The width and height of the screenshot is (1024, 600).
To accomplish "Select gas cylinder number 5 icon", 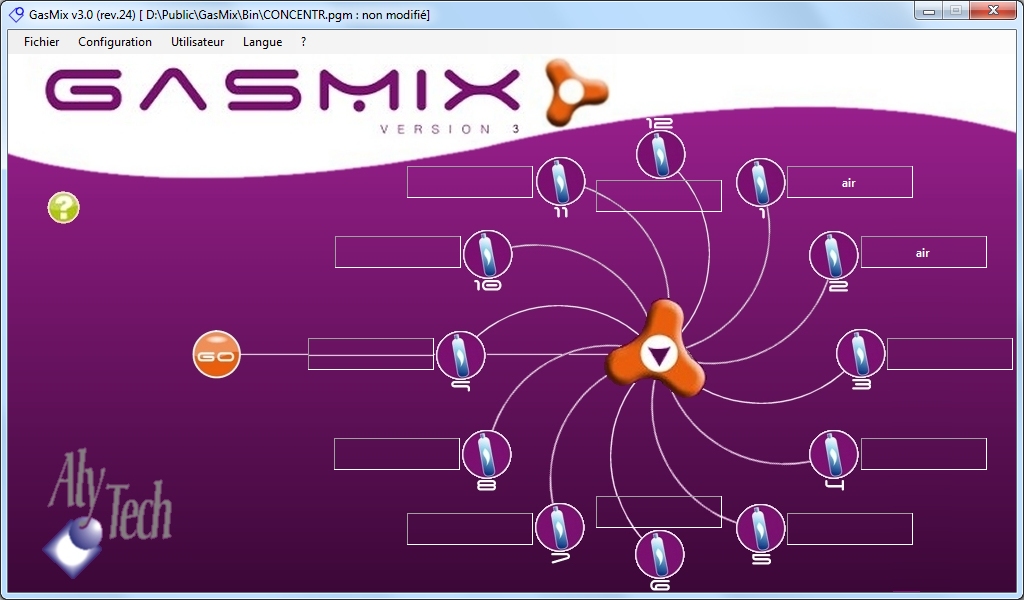I will pyautogui.click(x=760, y=526).
